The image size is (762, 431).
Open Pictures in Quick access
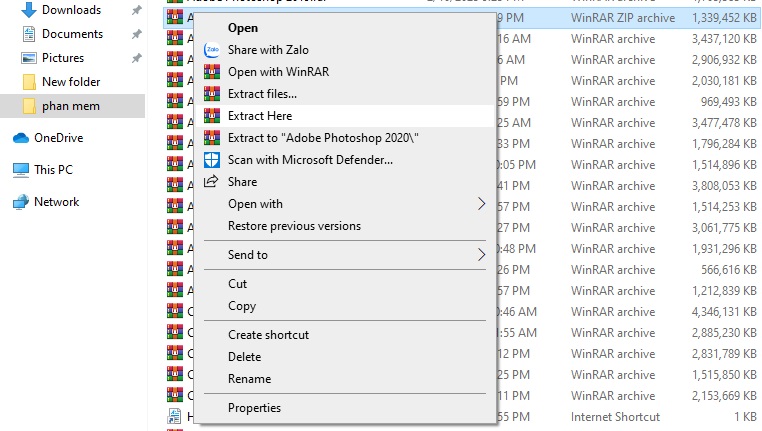point(62,58)
